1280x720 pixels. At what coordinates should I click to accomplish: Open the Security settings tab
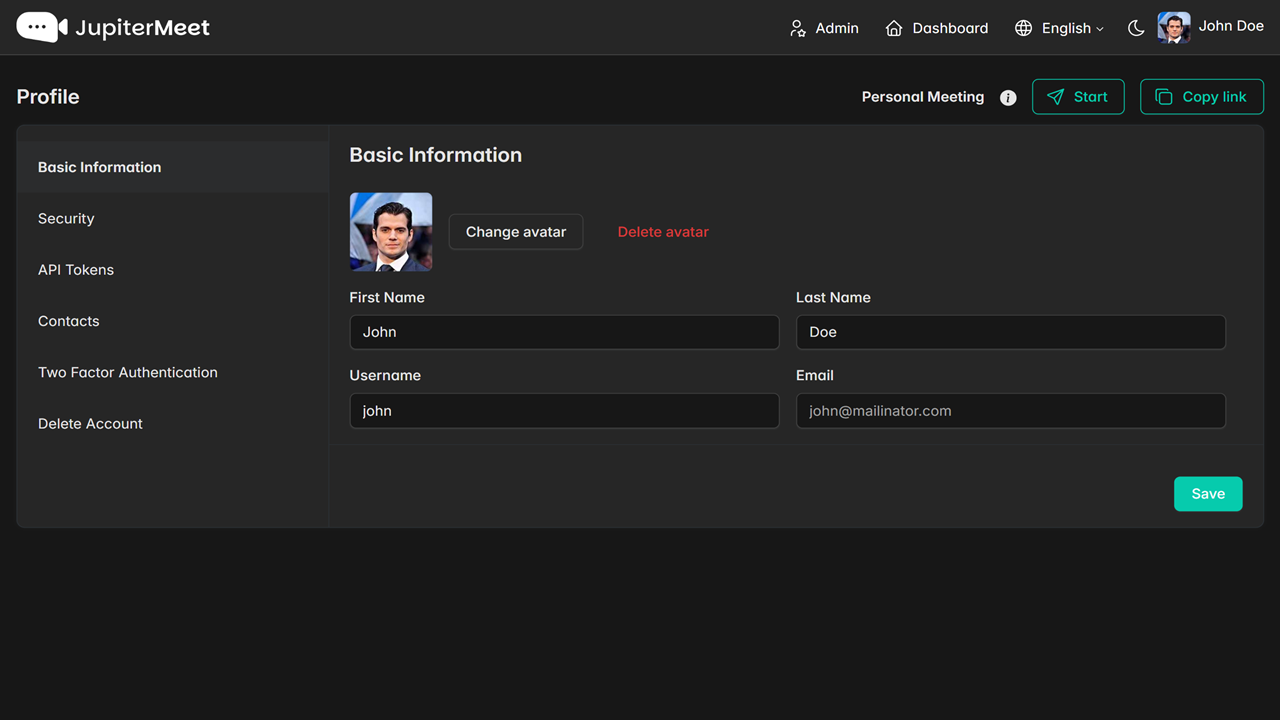point(66,218)
